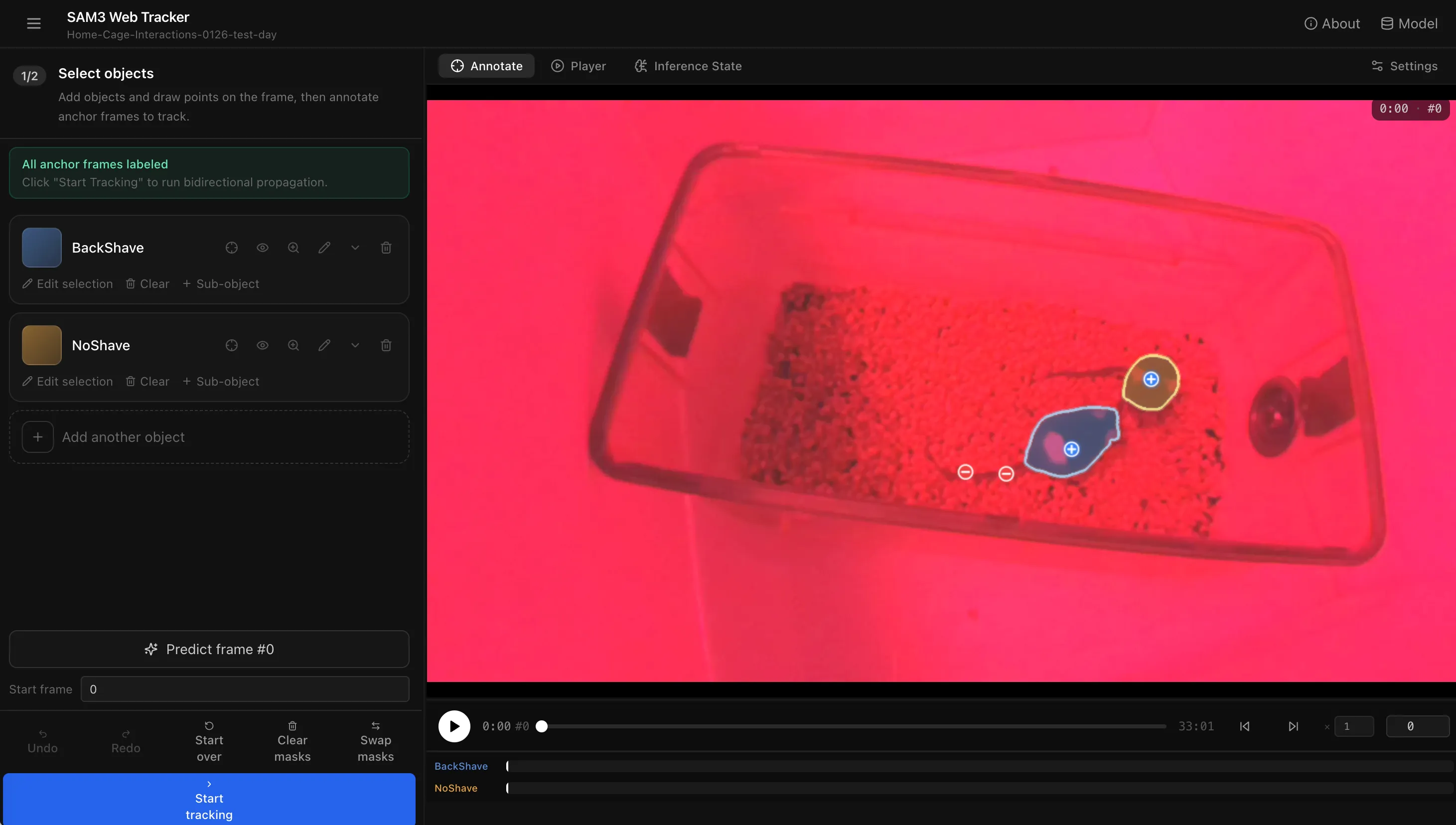
Task: Start tracking propagation
Action: 209,799
